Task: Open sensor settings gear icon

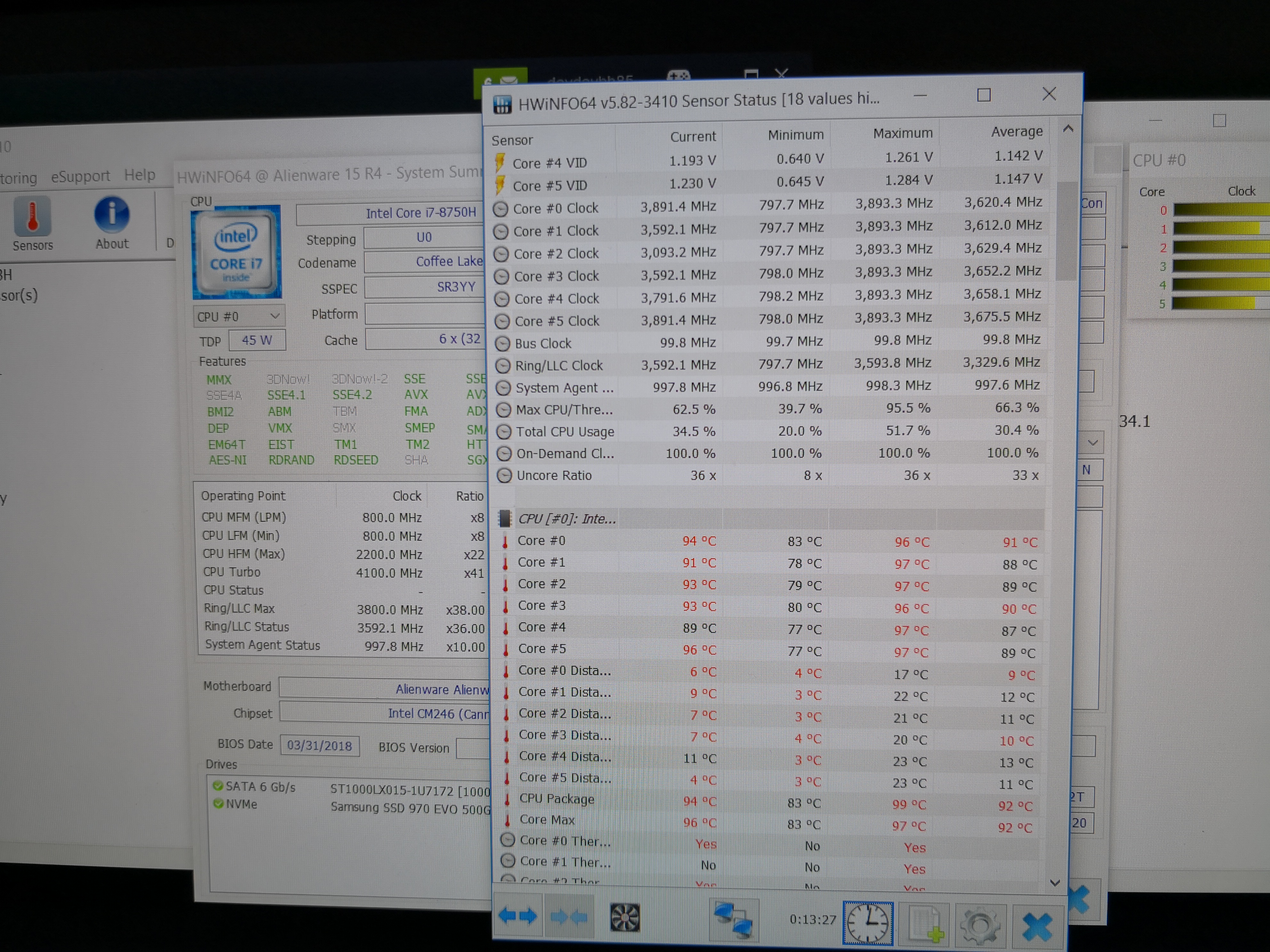Action: pyautogui.click(x=980, y=925)
